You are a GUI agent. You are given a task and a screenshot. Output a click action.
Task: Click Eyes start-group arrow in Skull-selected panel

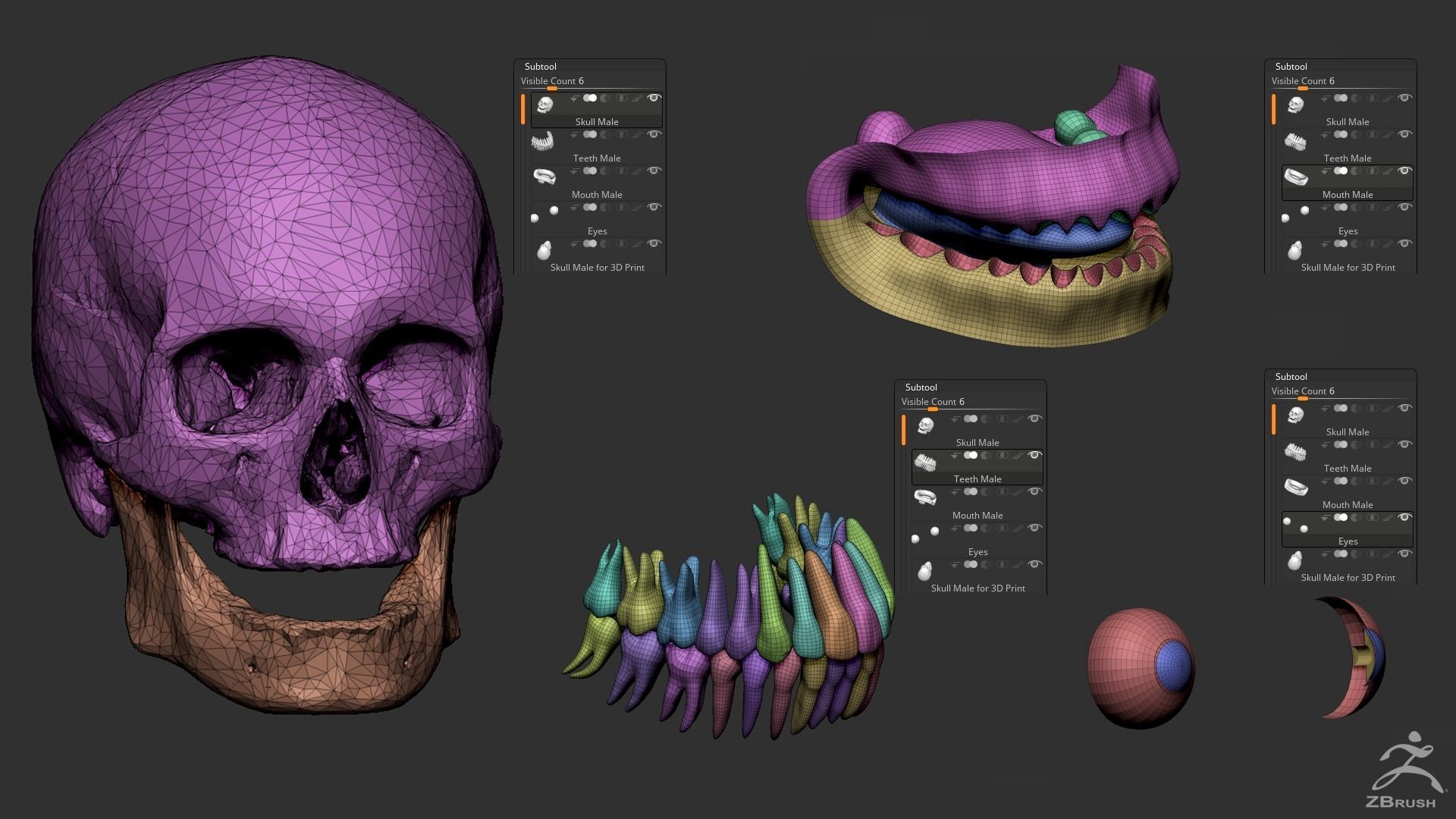click(x=574, y=207)
